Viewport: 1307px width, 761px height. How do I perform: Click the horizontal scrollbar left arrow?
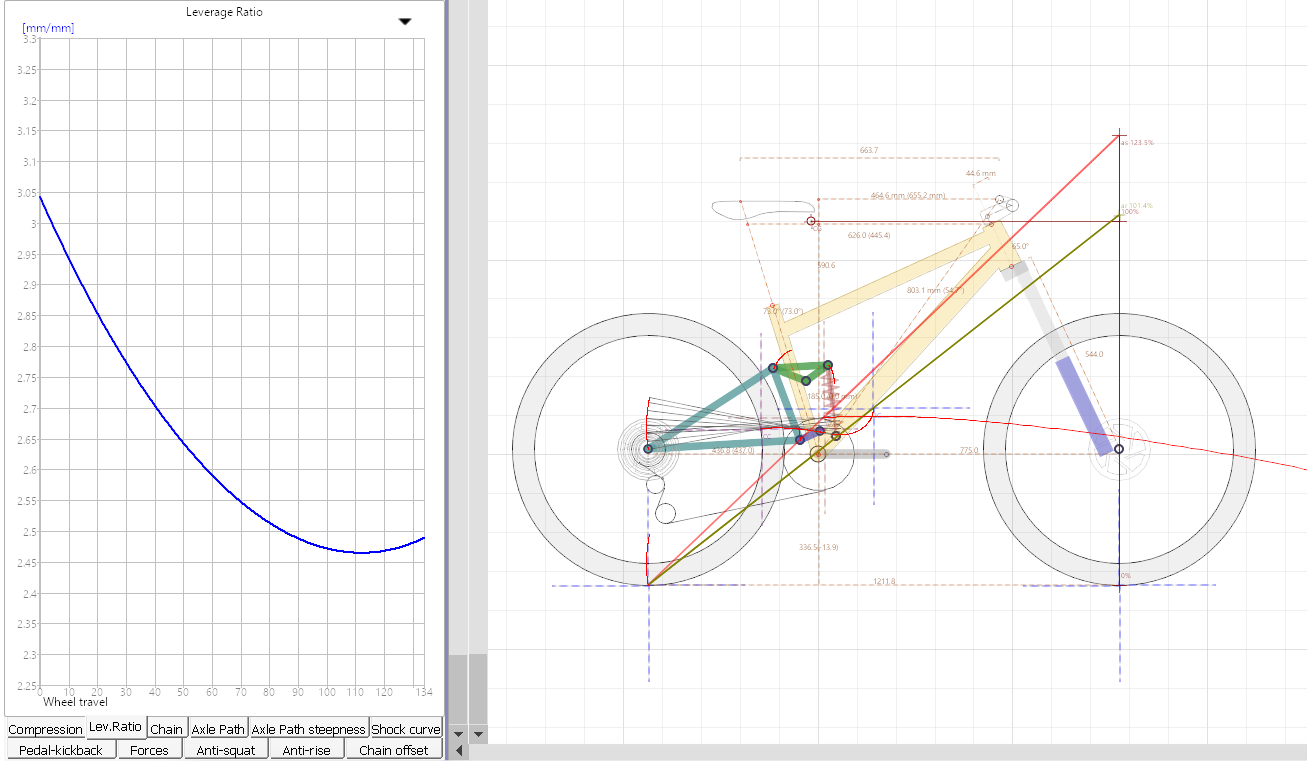[459, 751]
